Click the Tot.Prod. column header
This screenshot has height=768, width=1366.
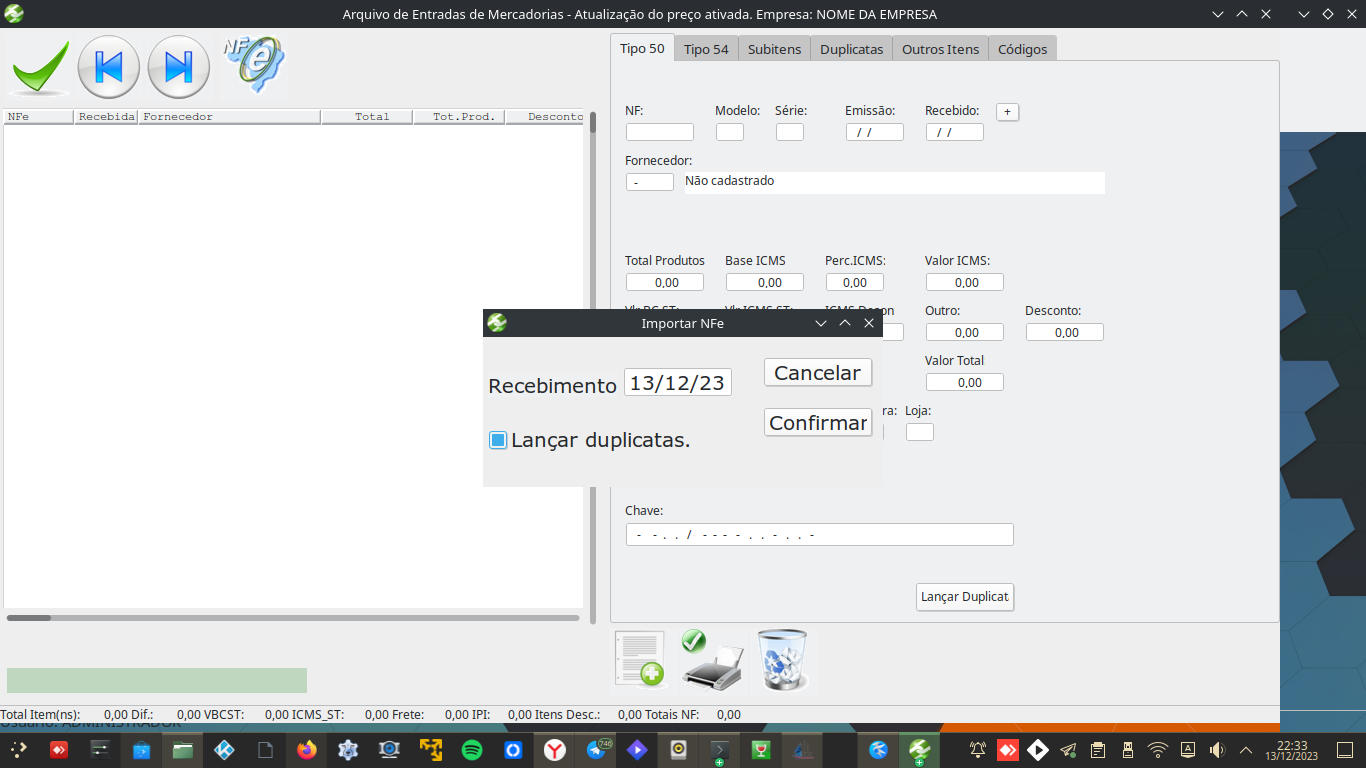point(459,117)
